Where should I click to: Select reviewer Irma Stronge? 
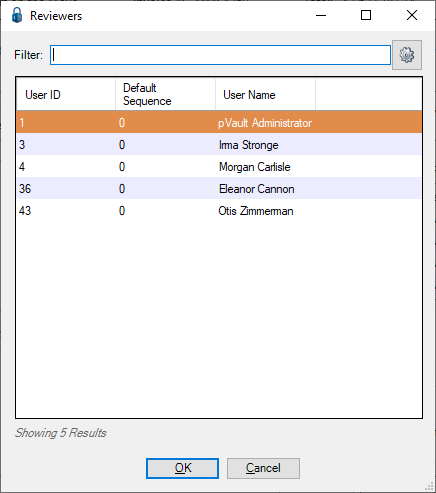tap(248, 145)
